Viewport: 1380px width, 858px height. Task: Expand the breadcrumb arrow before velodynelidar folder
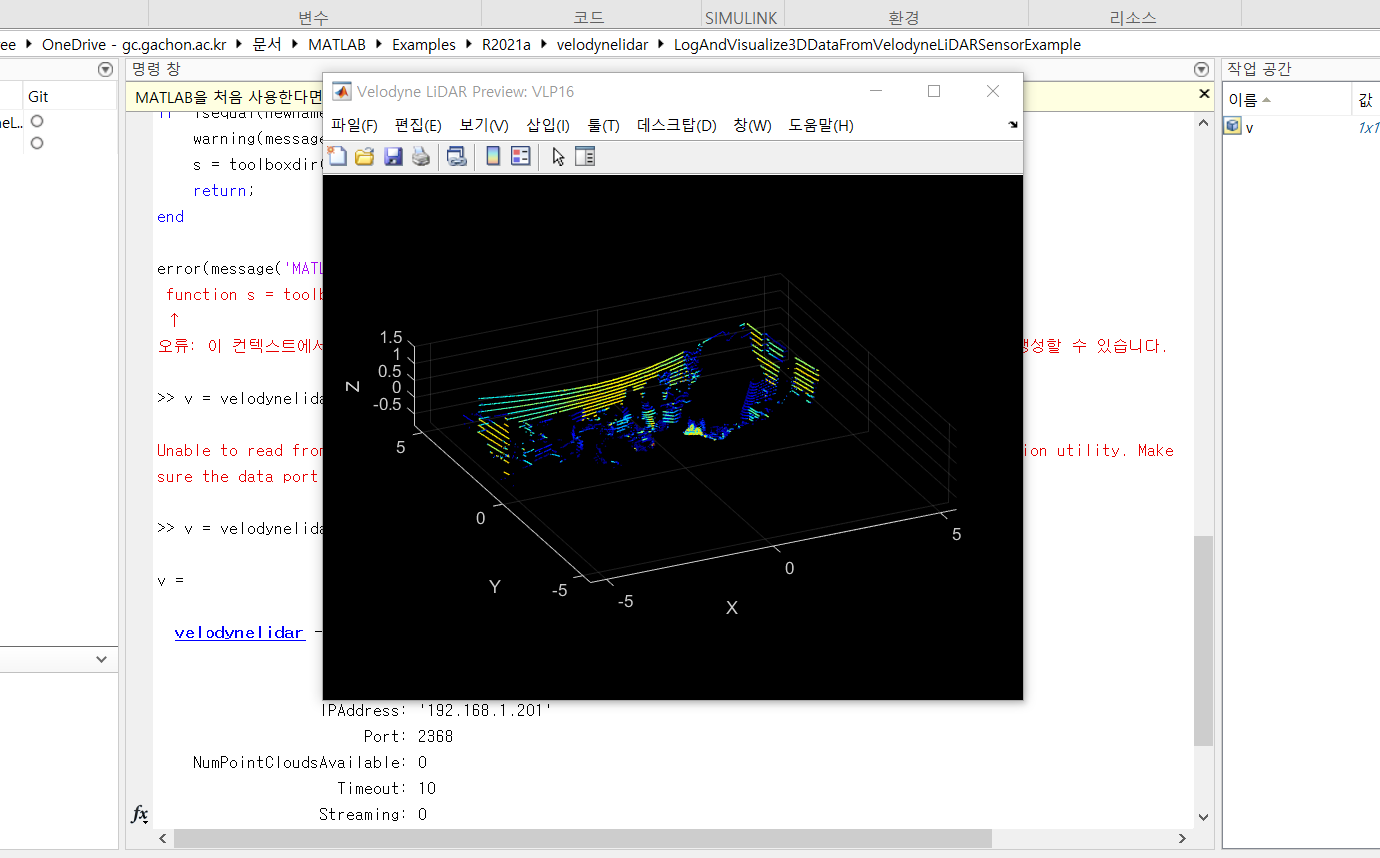point(545,45)
